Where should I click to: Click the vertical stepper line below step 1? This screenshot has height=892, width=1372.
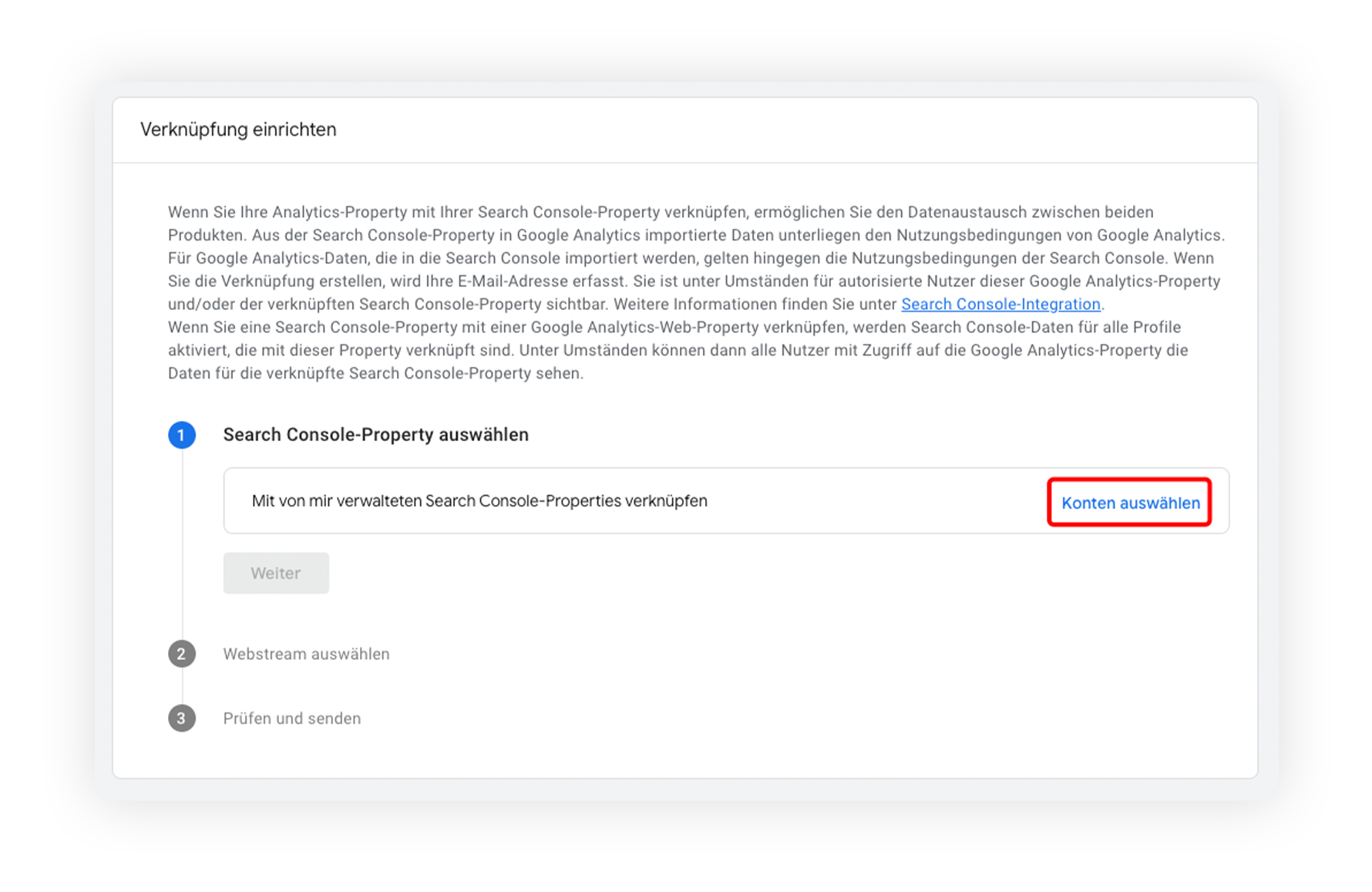(182, 544)
